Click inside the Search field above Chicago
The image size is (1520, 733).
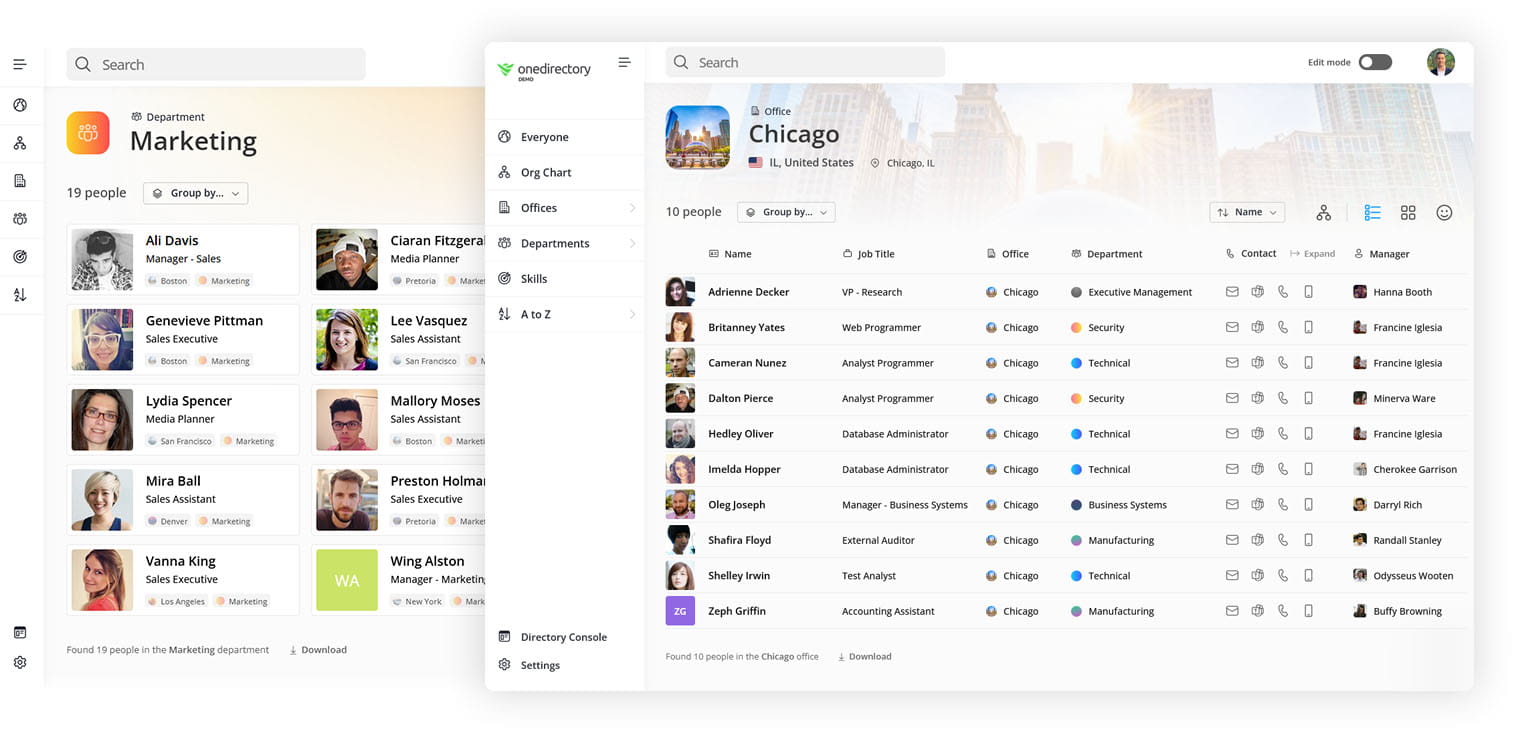[x=805, y=61]
